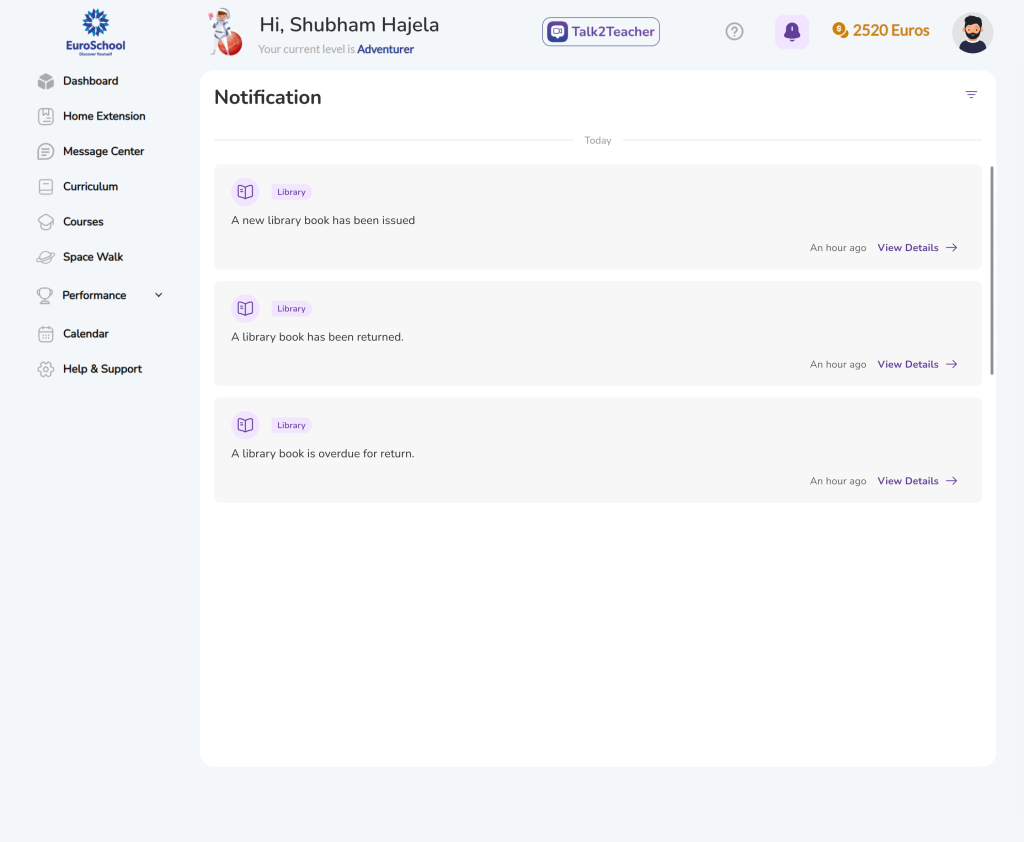The image size is (1024, 842).
Task: View Details of issued library book notification
Action: (x=917, y=248)
